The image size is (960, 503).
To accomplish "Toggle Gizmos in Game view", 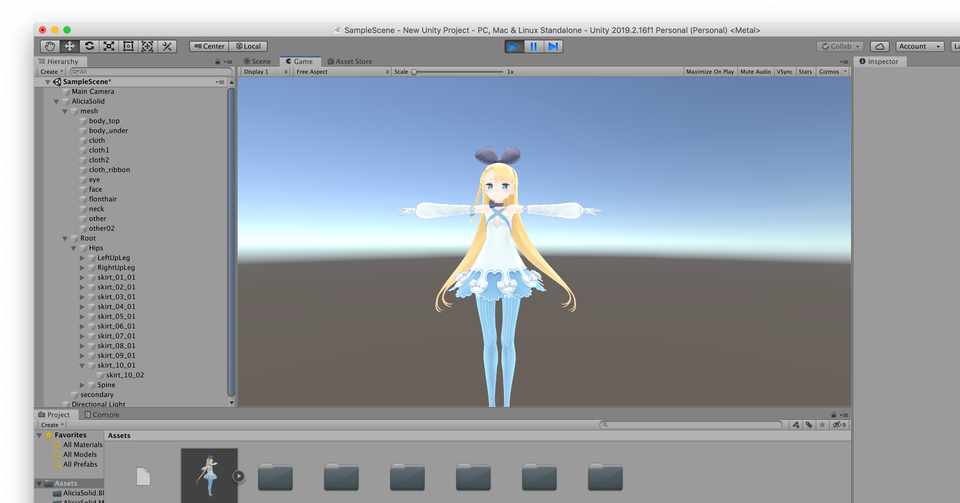I will tap(832, 72).
